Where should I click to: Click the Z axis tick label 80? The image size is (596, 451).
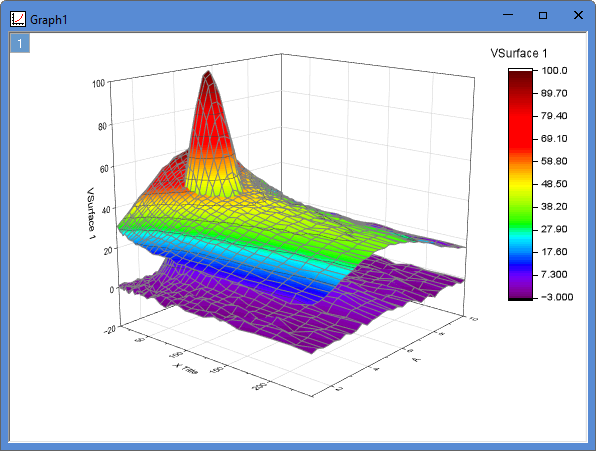pos(102,126)
